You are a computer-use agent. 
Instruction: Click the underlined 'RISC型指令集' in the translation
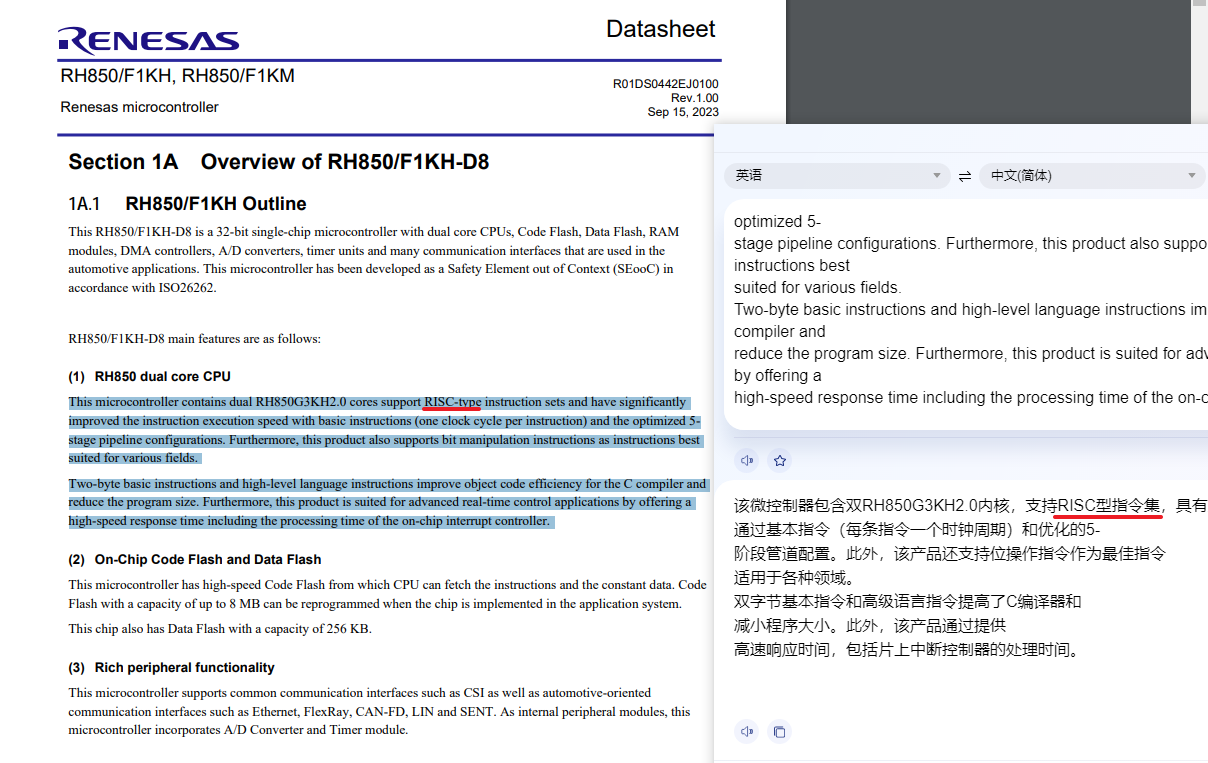[1109, 506]
